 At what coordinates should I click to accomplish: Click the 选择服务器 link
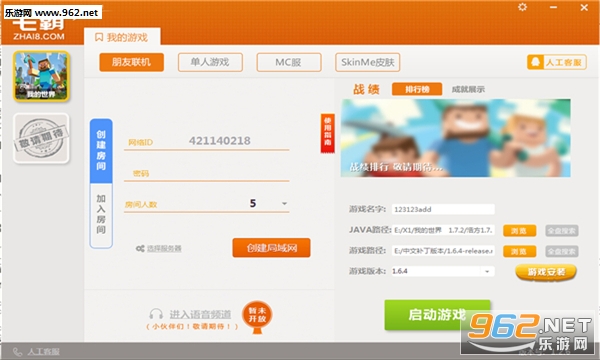tap(164, 249)
